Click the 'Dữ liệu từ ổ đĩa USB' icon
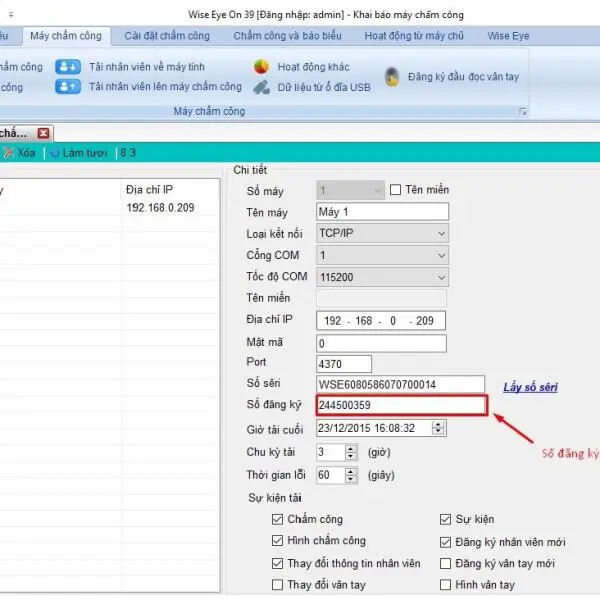 (x=261, y=87)
